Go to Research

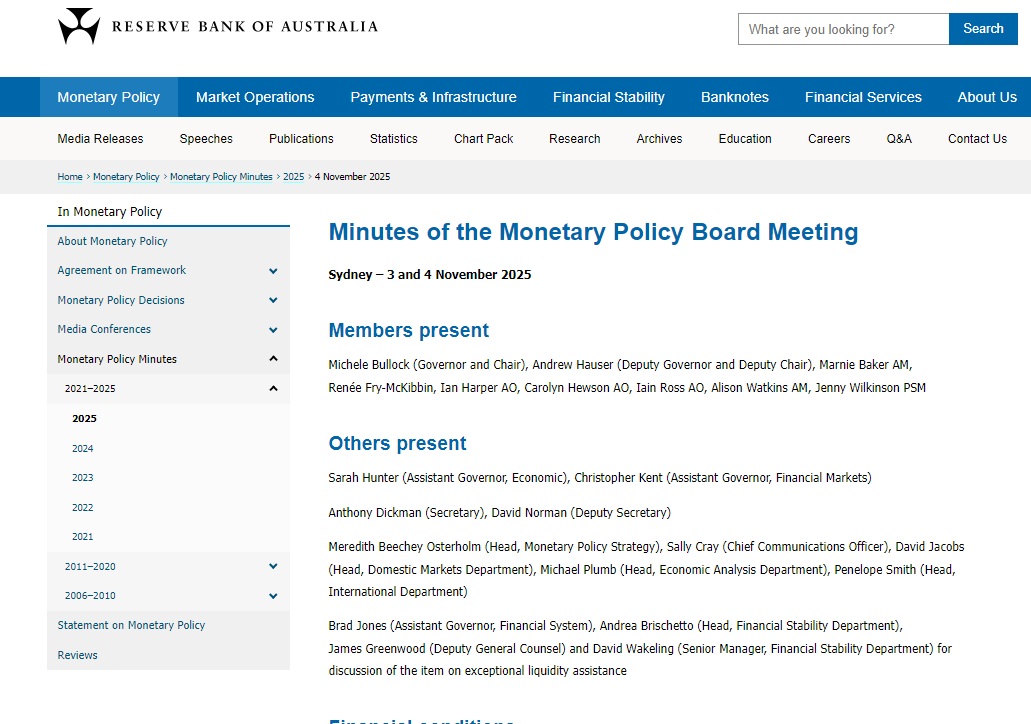(x=575, y=139)
